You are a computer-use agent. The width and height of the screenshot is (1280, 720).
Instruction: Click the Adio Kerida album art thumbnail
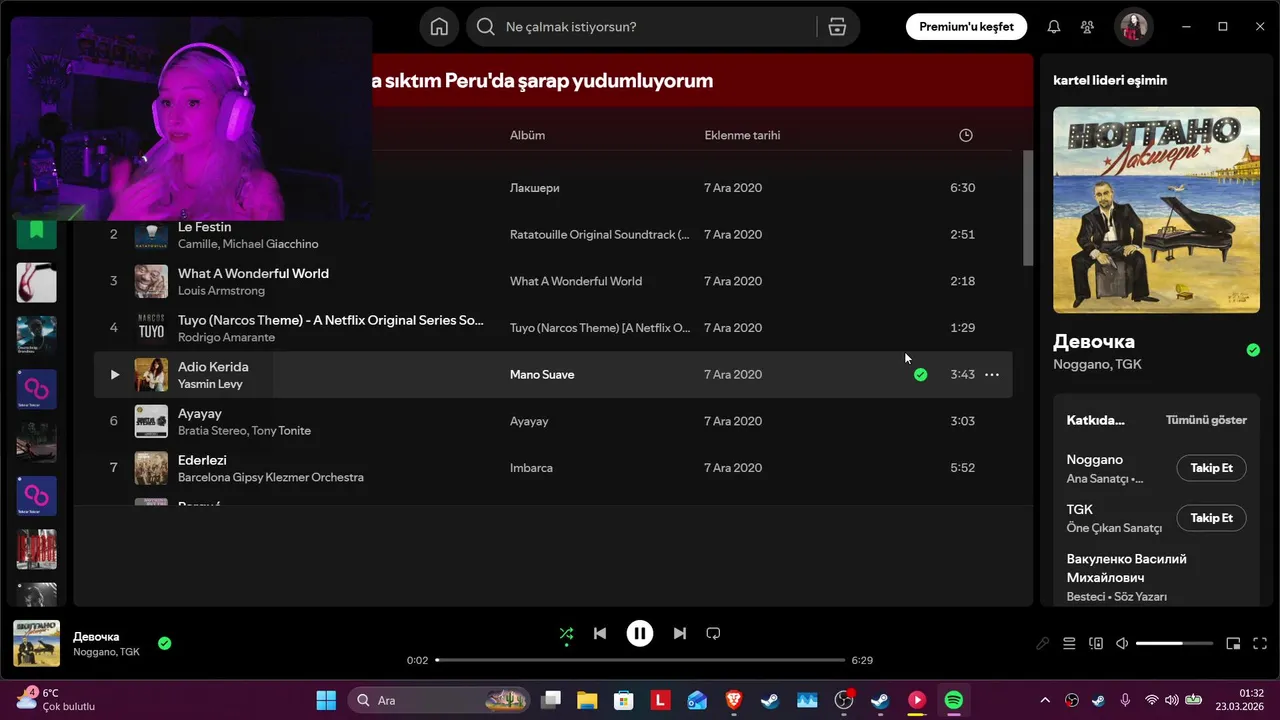(151, 374)
